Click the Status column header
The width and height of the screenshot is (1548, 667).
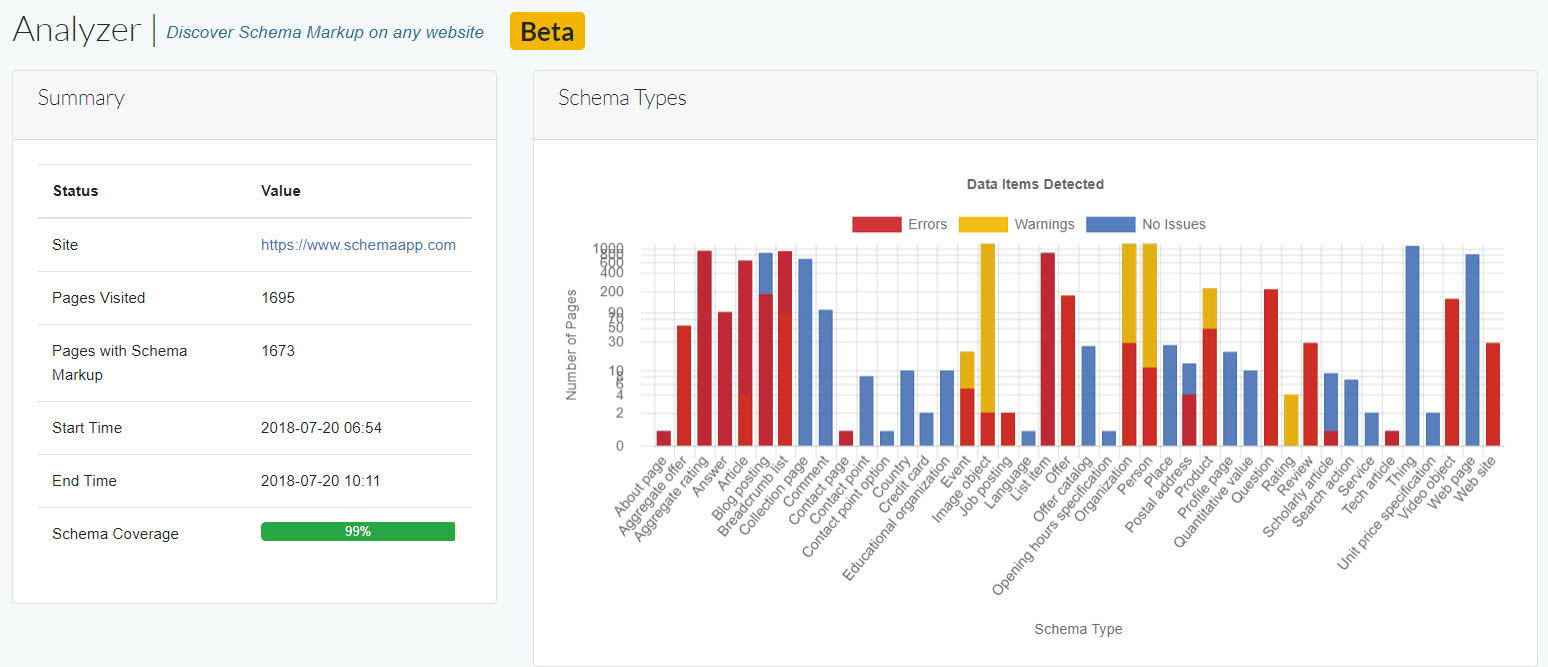point(75,191)
